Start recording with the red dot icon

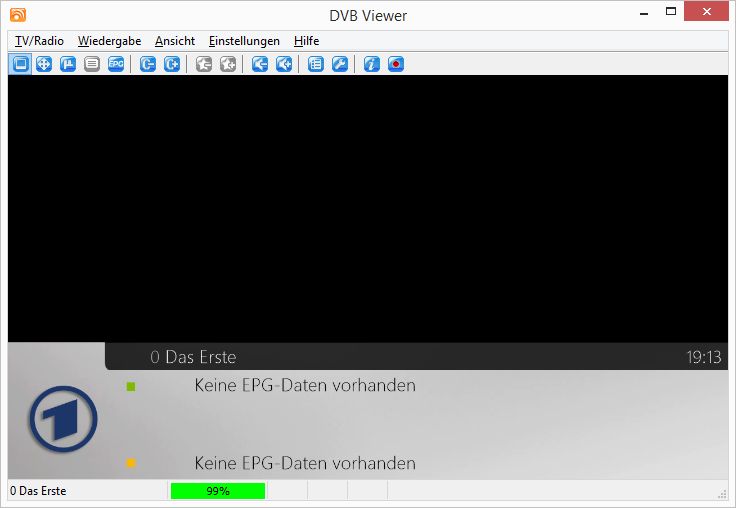click(x=396, y=64)
